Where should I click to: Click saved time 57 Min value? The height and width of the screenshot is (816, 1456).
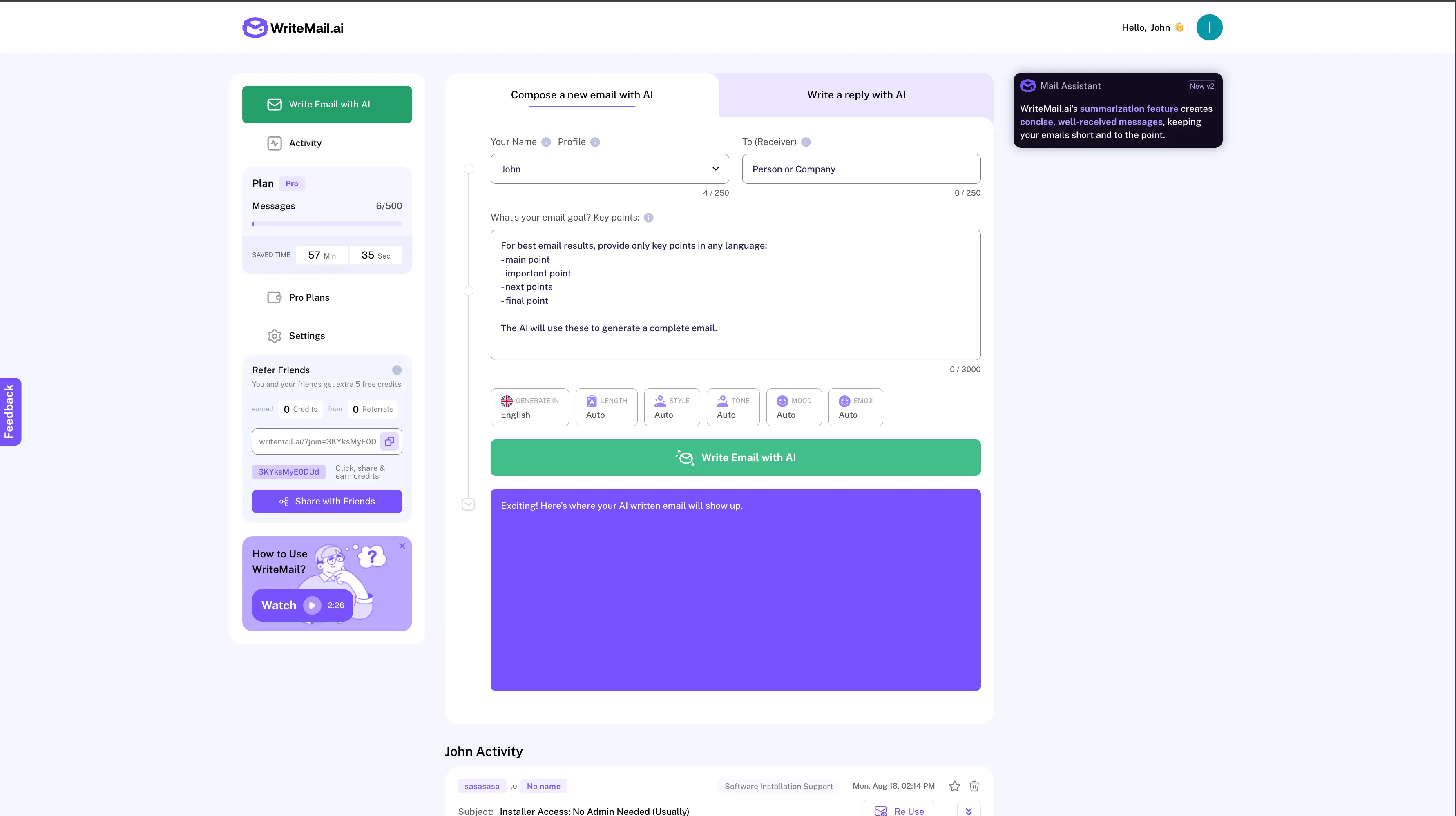click(322, 255)
